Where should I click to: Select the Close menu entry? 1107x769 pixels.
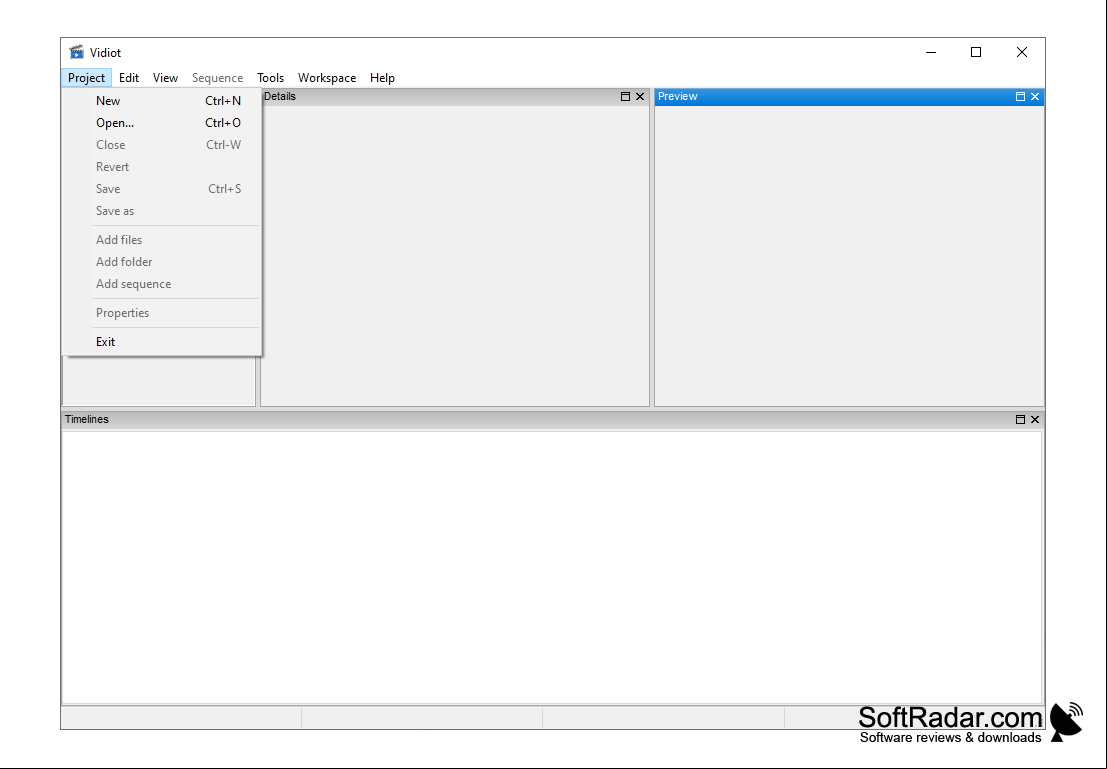coord(162,145)
